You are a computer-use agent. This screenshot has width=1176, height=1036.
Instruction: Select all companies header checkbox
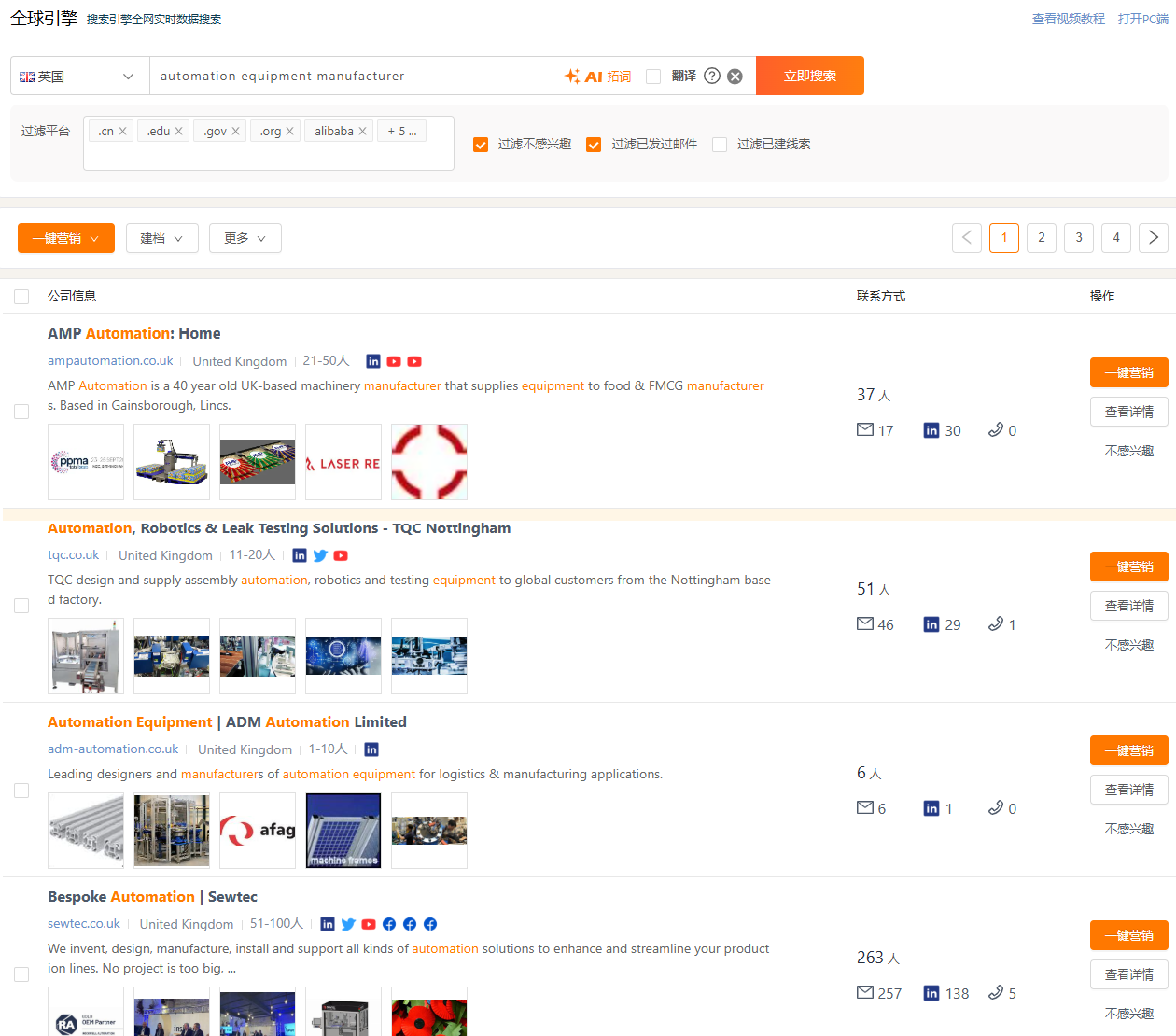(21, 297)
